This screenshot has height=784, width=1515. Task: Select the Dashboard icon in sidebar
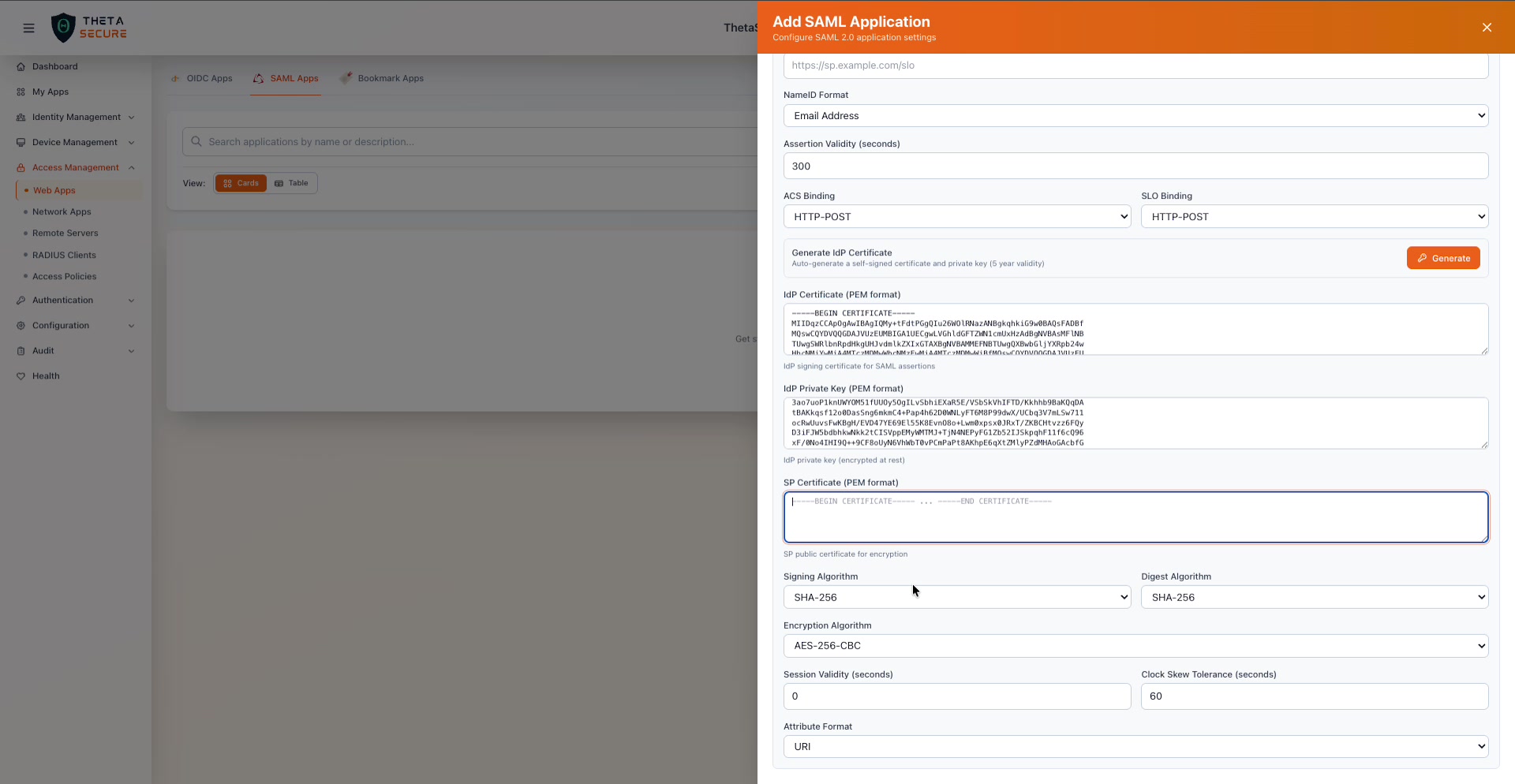coord(21,66)
